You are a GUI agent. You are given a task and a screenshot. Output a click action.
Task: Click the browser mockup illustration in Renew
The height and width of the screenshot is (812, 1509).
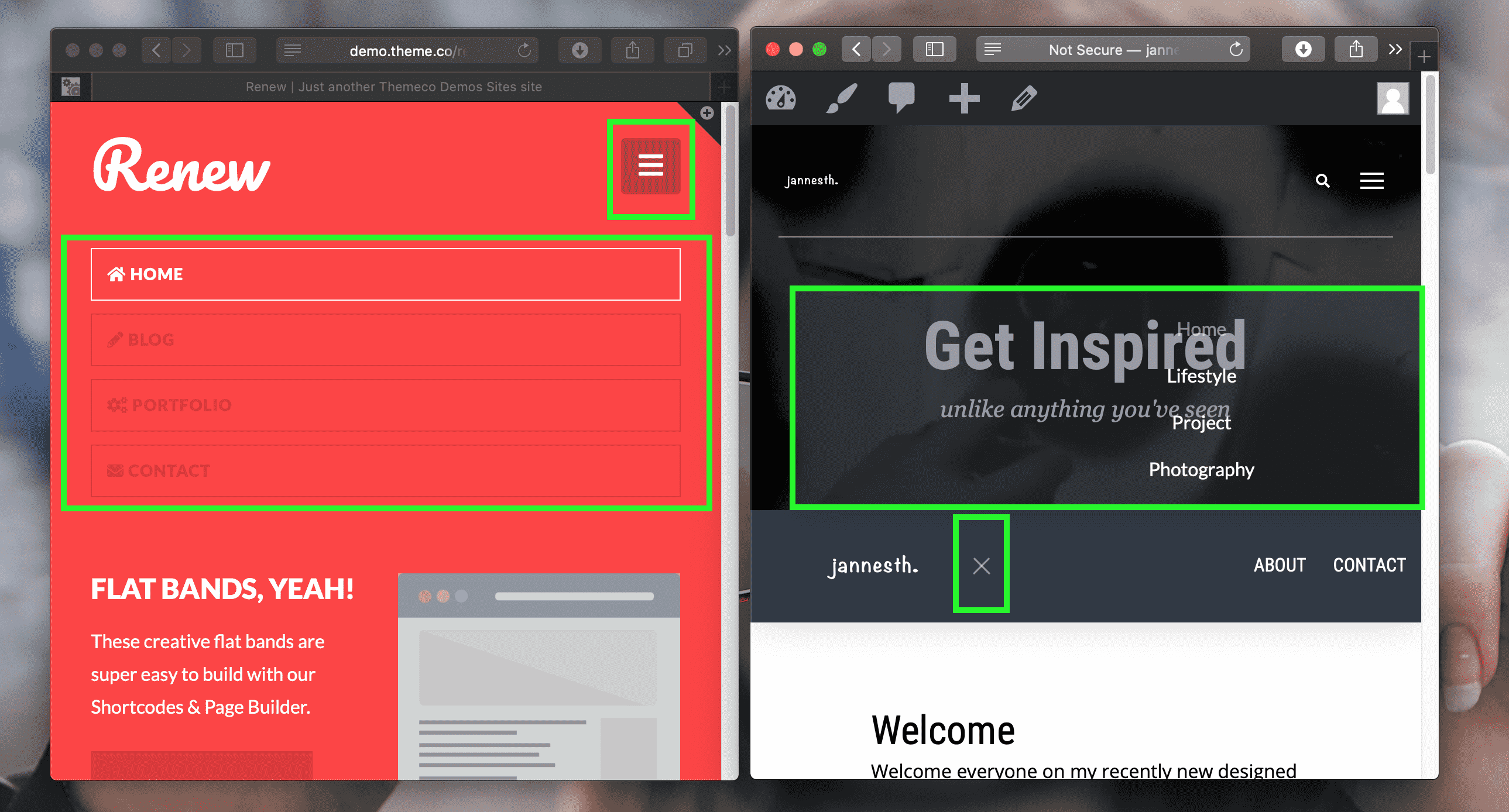click(x=539, y=677)
